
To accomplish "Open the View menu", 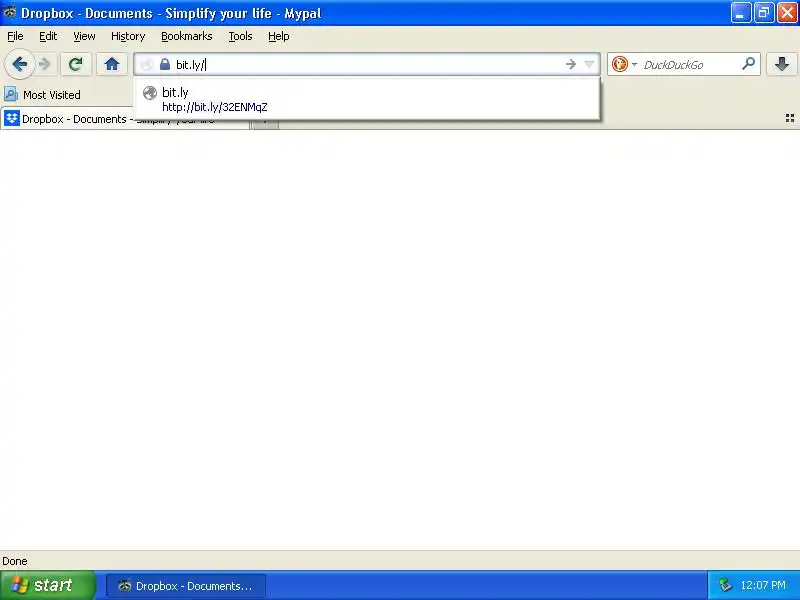I will point(84,36).
